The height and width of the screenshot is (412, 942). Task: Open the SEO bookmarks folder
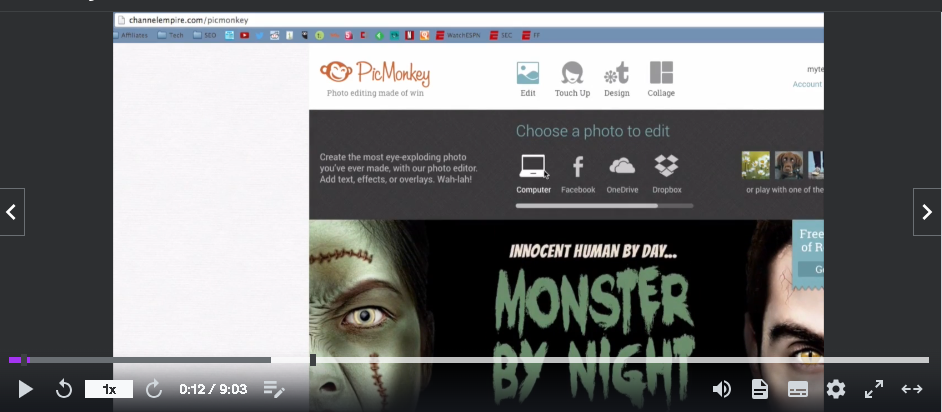[x=205, y=35]
